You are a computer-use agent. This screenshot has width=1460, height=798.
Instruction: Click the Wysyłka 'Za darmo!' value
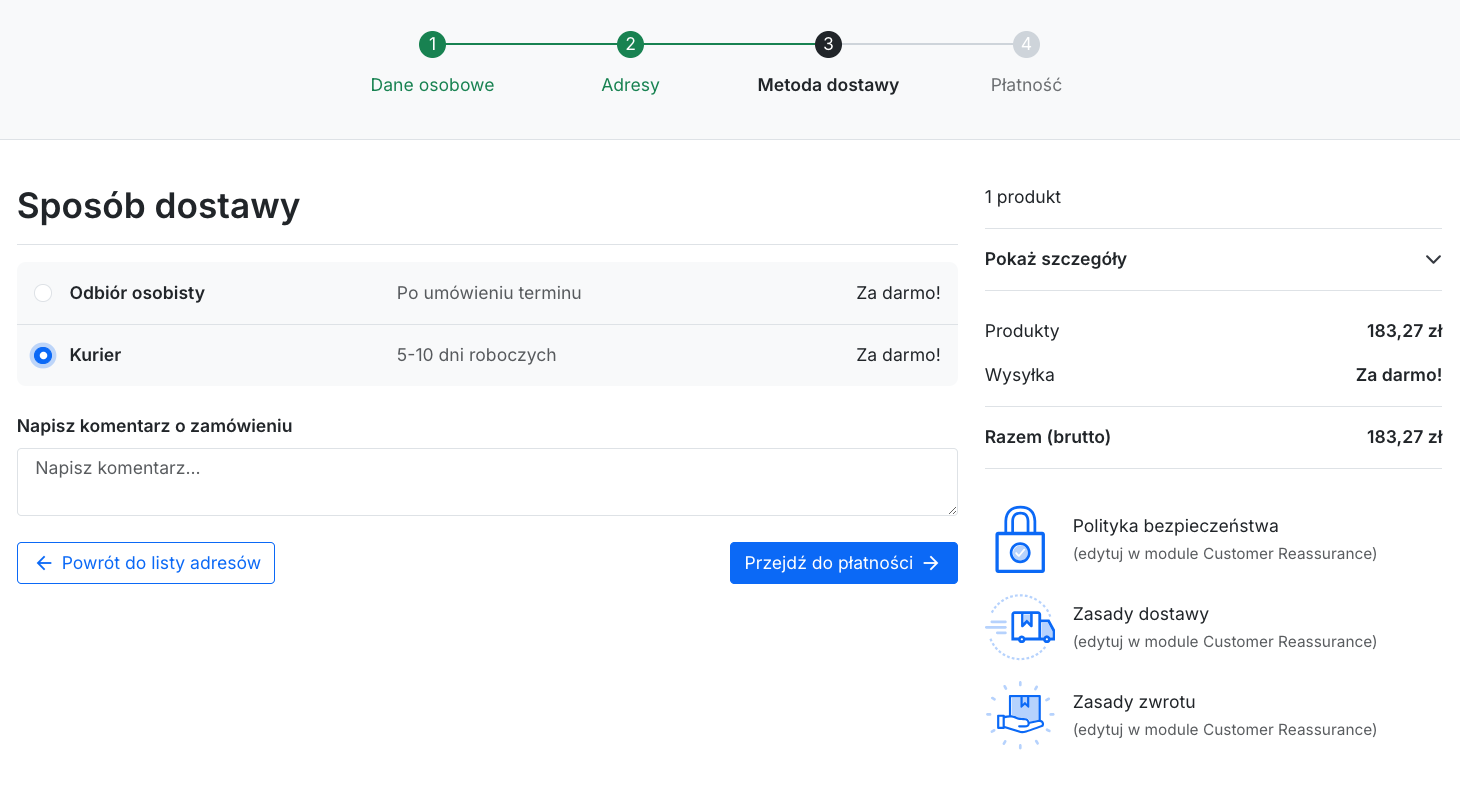pyautogui.click(x=1398, y=375)
